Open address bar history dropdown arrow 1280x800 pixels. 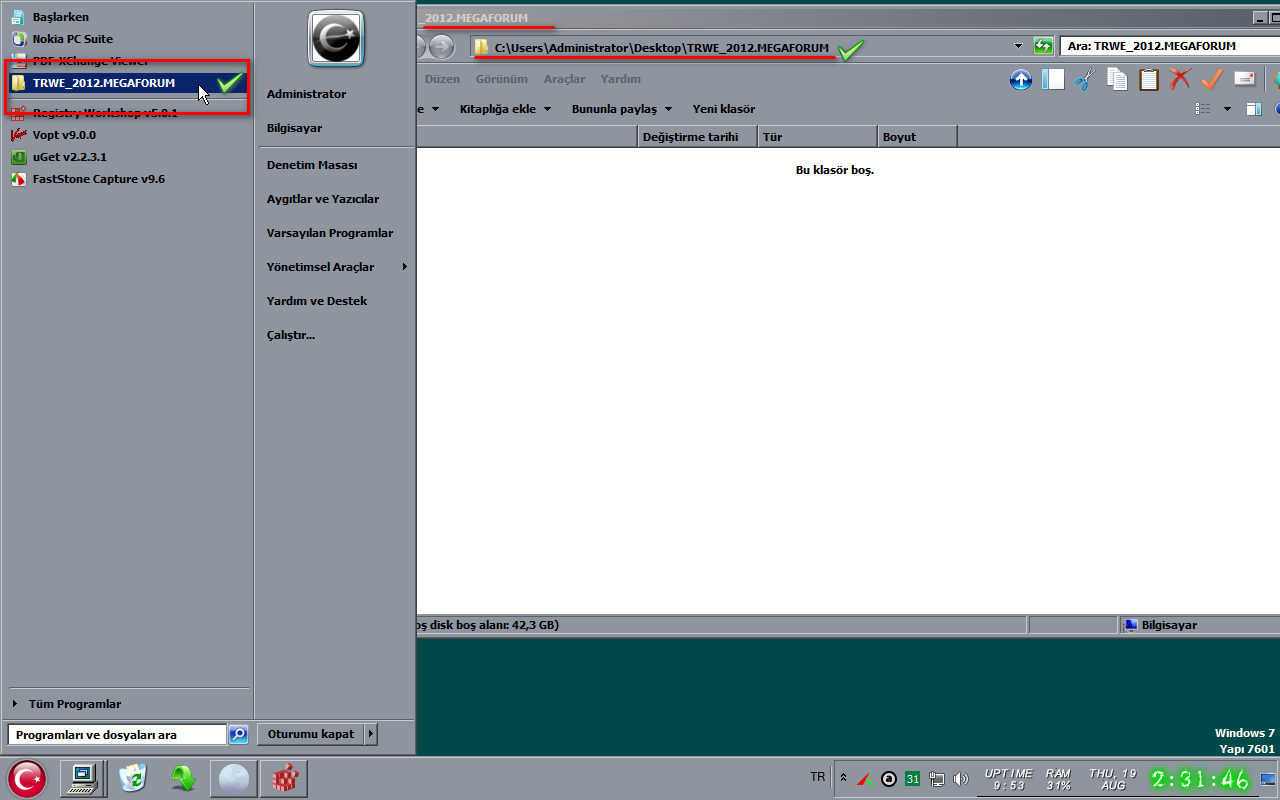pos(1018,46)
